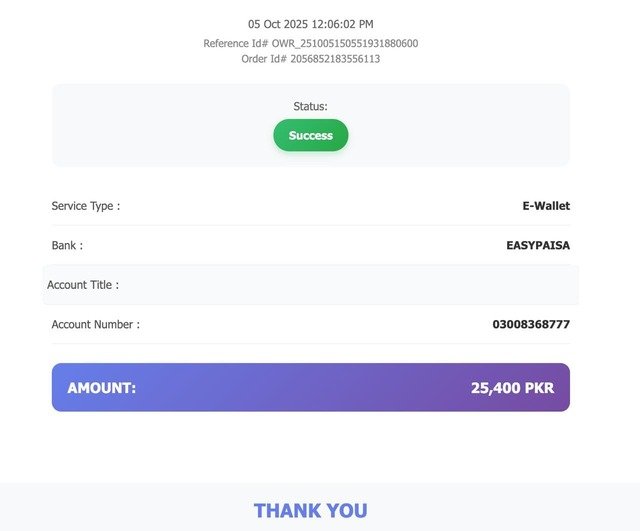The image size is (640, 531).
Task: Click the green Success status badge
Action: click(x=310, y=136)
